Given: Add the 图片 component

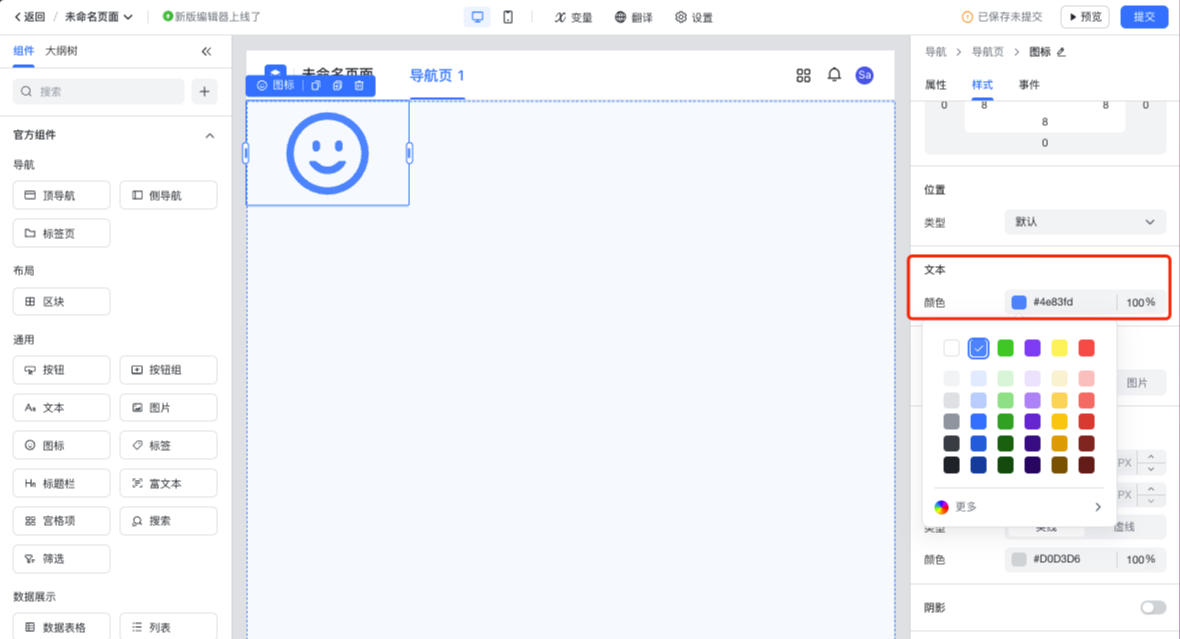Looking at the screenshot, I should (x=169, y=407).
